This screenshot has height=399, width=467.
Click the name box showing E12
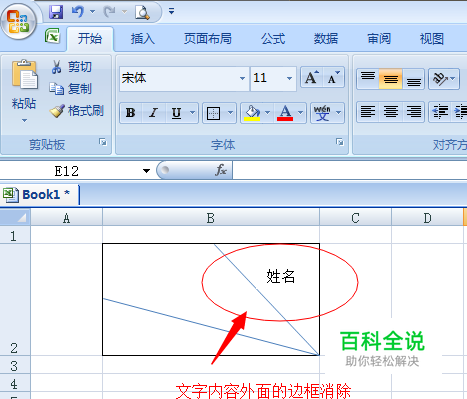point(67,171)
